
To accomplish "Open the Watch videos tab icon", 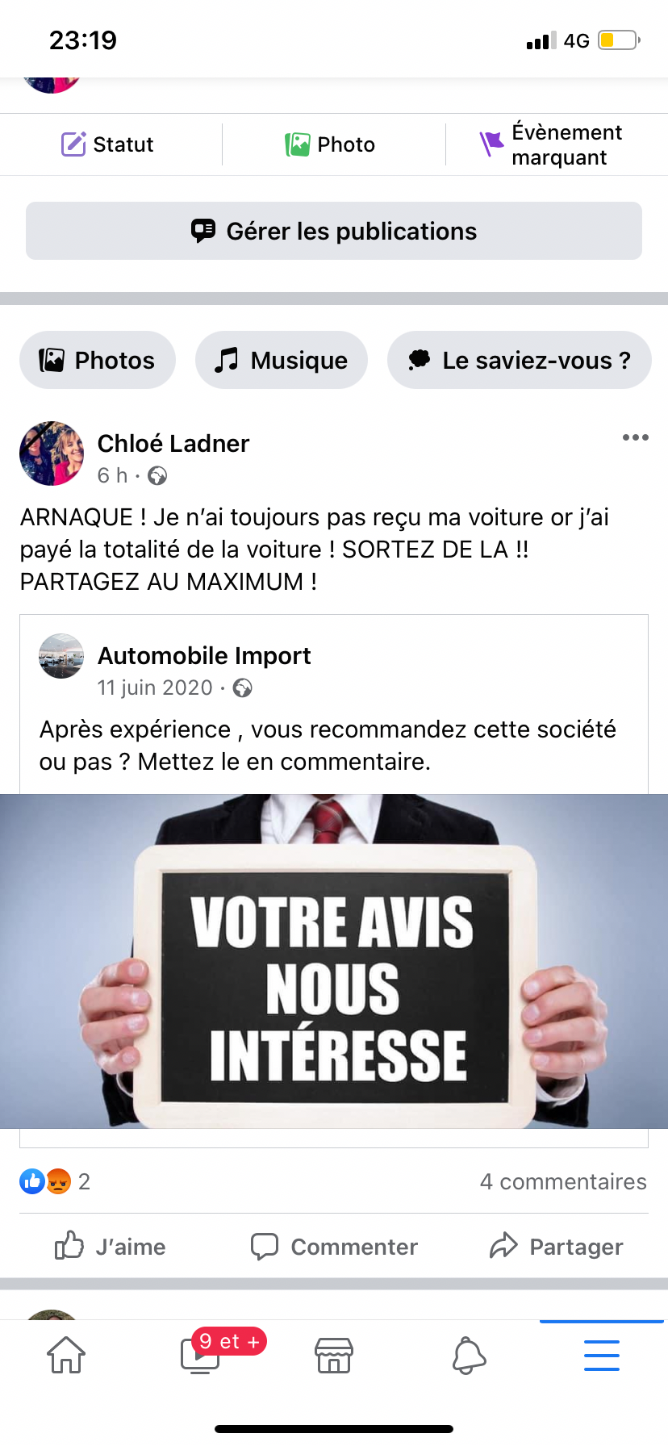I will pyautogui.click(x=201, y=1354).
